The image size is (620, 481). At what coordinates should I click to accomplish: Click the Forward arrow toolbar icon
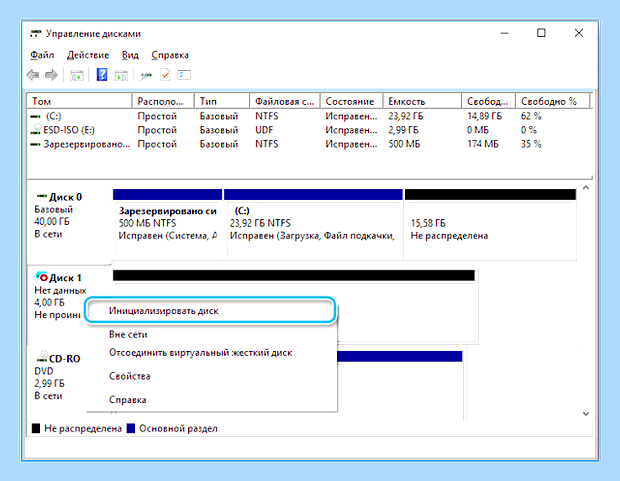click(51, 75)
